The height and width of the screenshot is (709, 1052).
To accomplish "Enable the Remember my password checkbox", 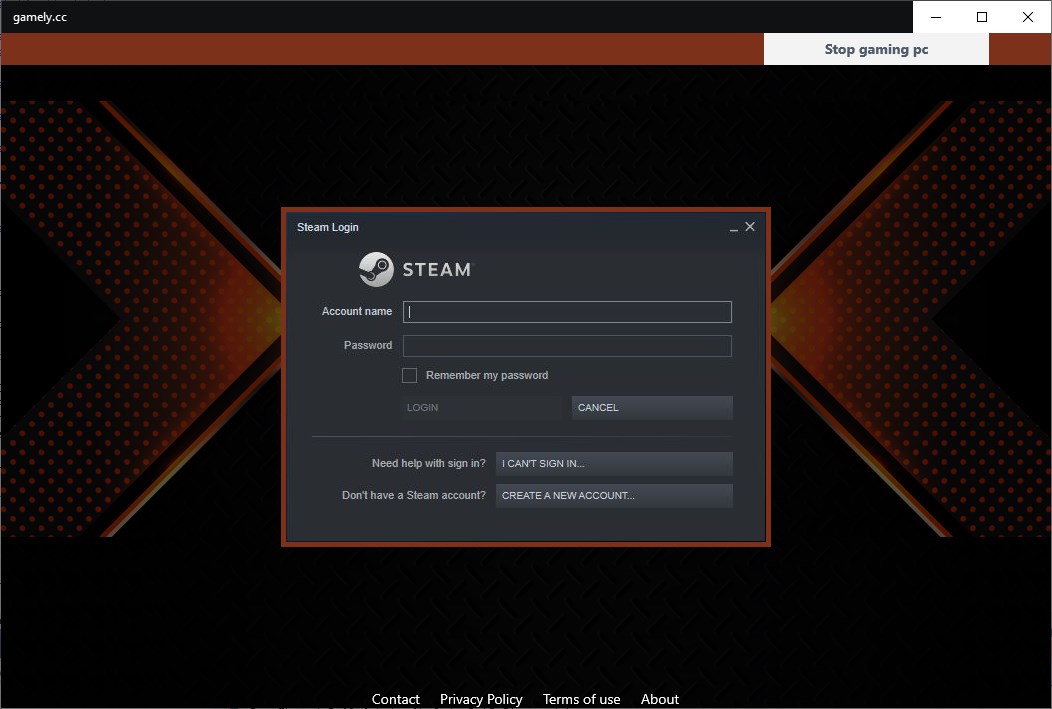I will (x=409, y=376).
